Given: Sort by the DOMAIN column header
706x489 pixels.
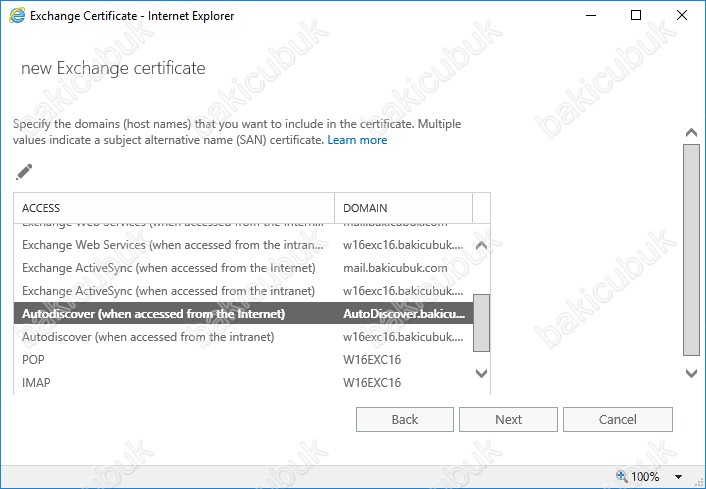Looking at the screenshot, I should click(403, 208).
